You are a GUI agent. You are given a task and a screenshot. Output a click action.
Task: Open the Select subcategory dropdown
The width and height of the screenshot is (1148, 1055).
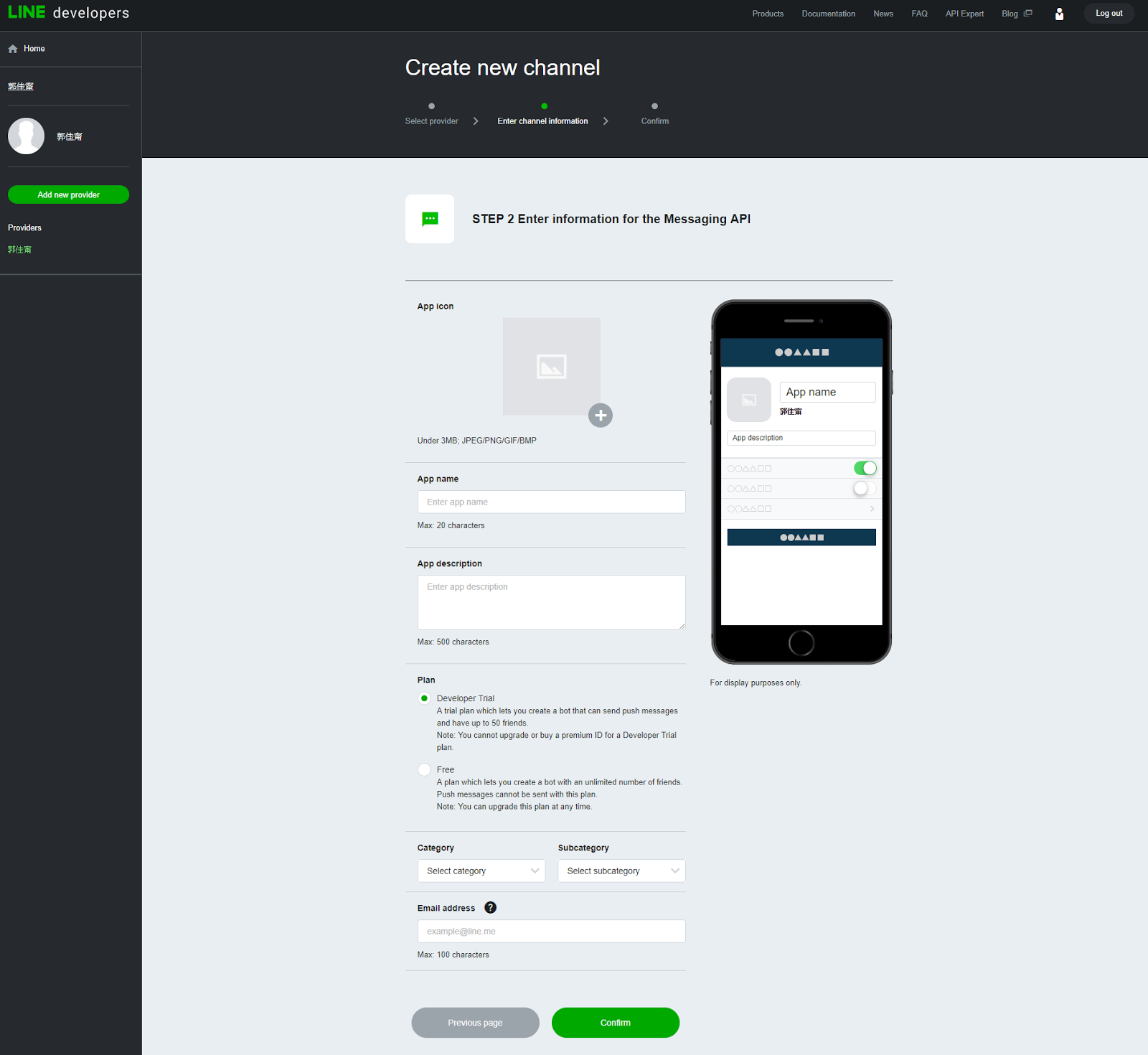621,871
